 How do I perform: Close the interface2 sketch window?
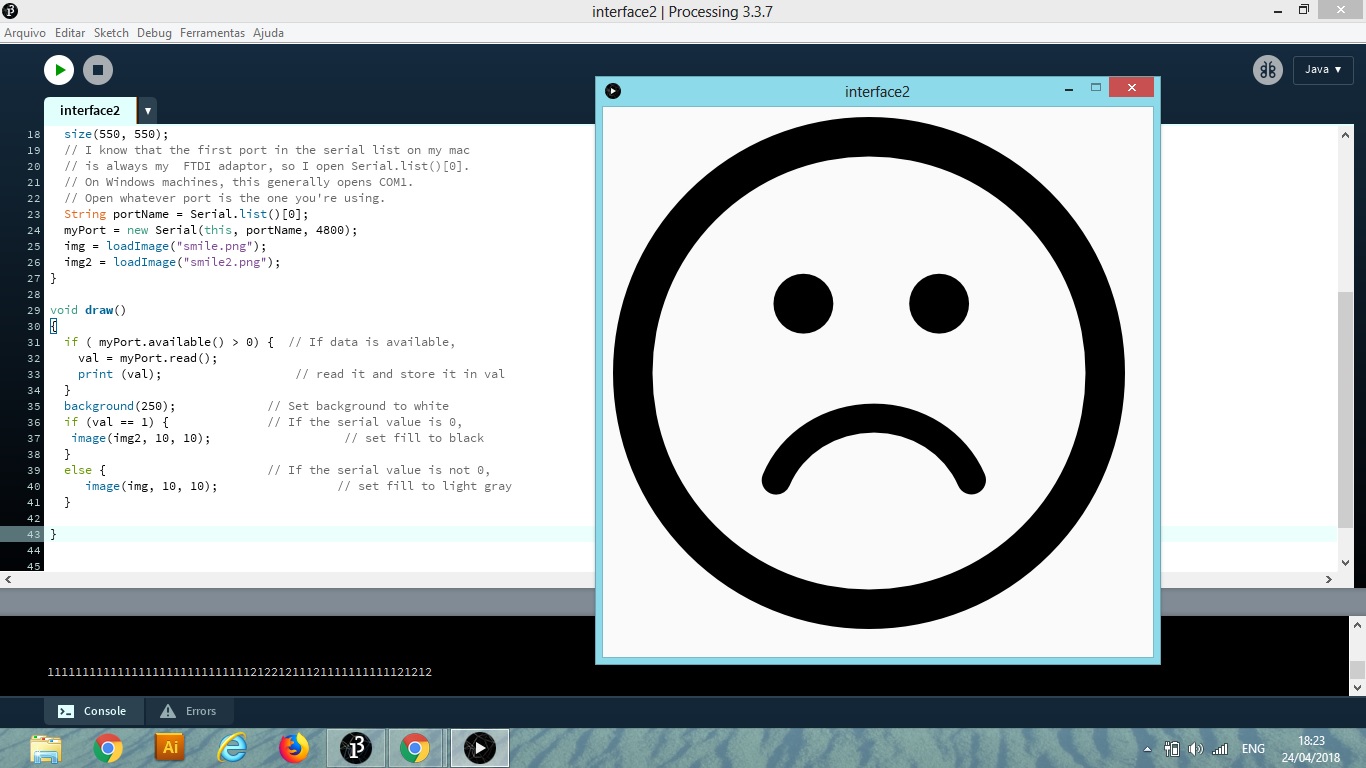point(1131,88)
